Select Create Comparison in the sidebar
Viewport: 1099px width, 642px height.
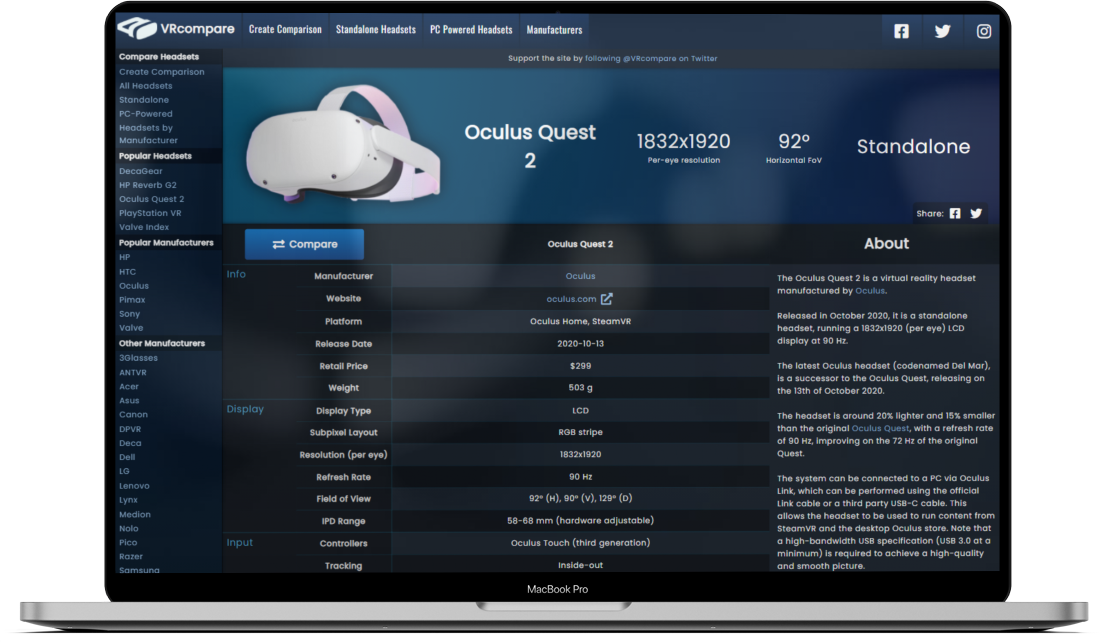[x=162, y=71]
